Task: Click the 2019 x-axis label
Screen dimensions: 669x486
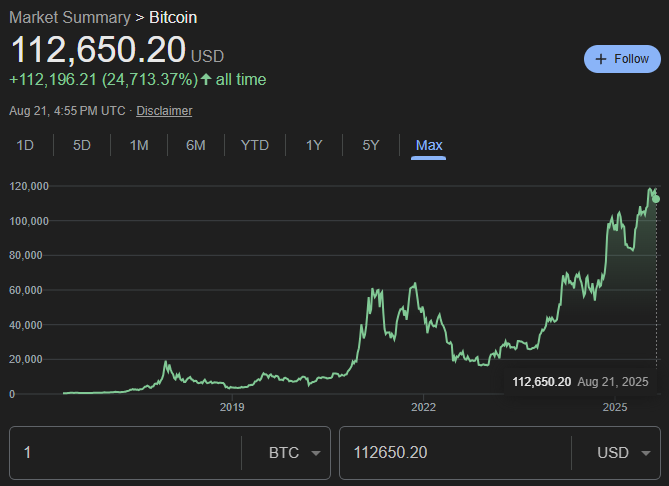Action: tap(232, 407)
